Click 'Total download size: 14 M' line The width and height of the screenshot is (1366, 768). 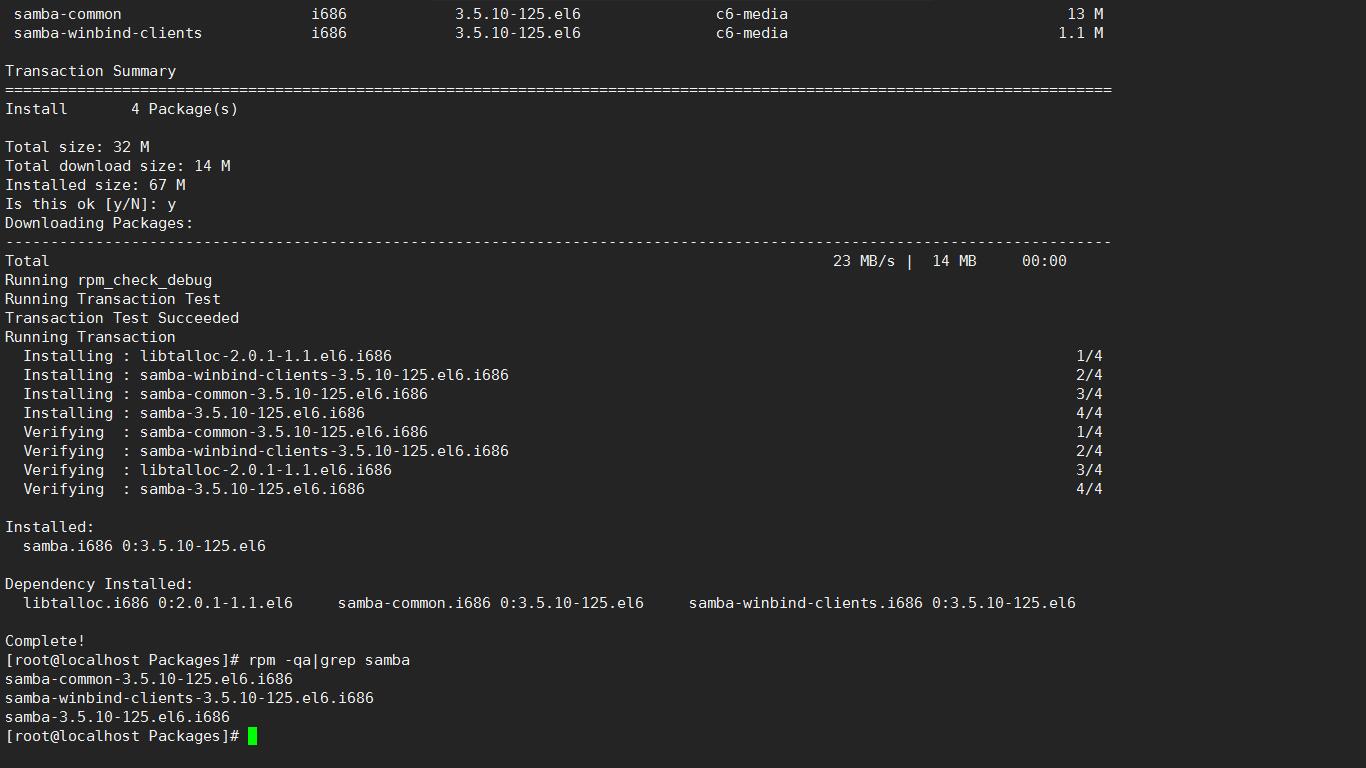tap(118, 166)
